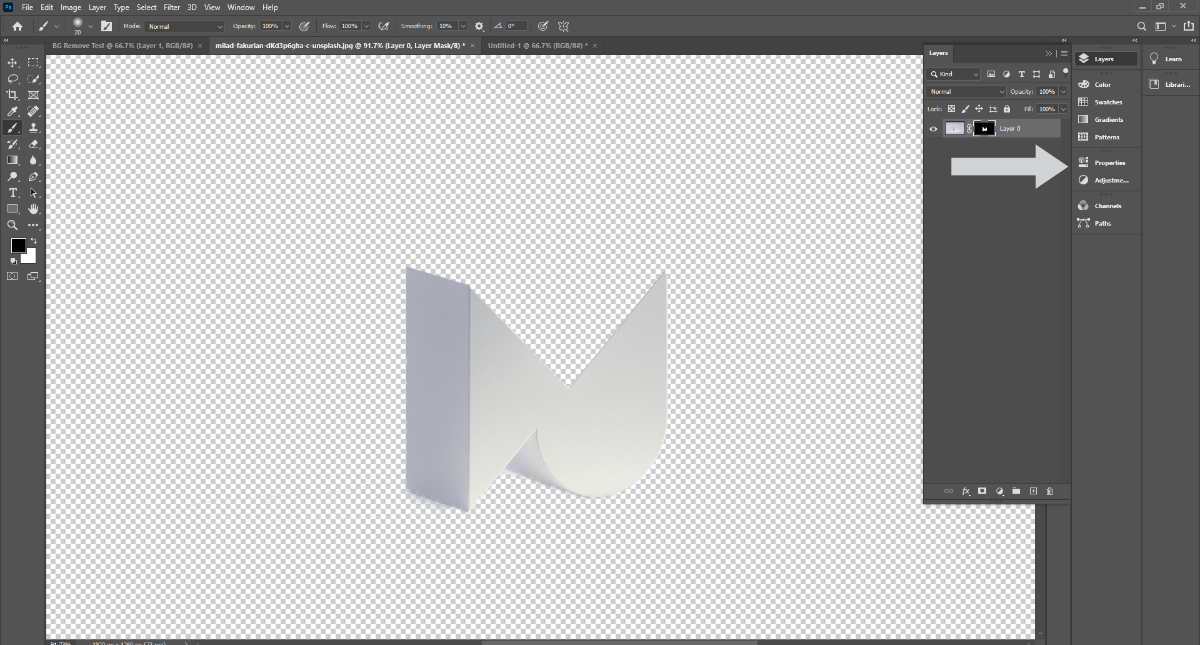Open the Swatches panel
The width and height of the screenshot is (1200, 645).
1106,102
